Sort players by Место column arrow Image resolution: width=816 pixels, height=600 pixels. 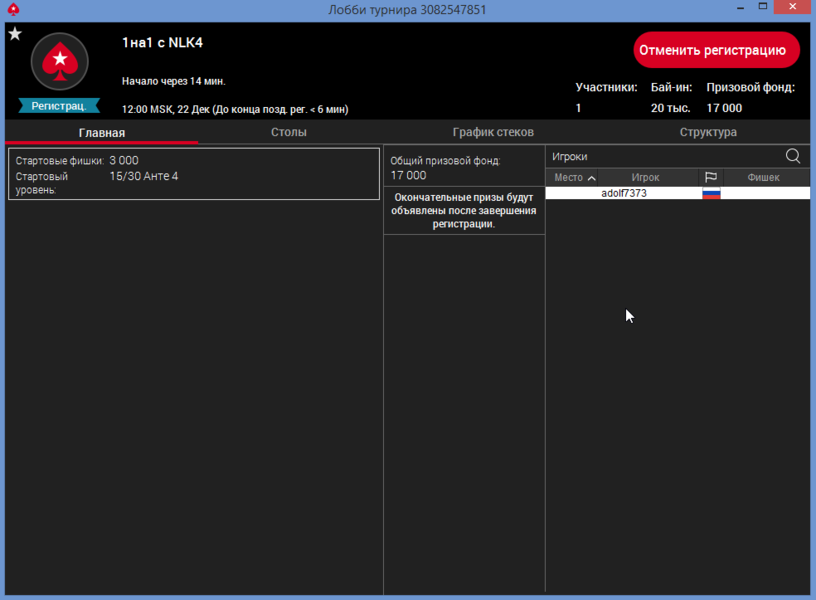[592, 178]
